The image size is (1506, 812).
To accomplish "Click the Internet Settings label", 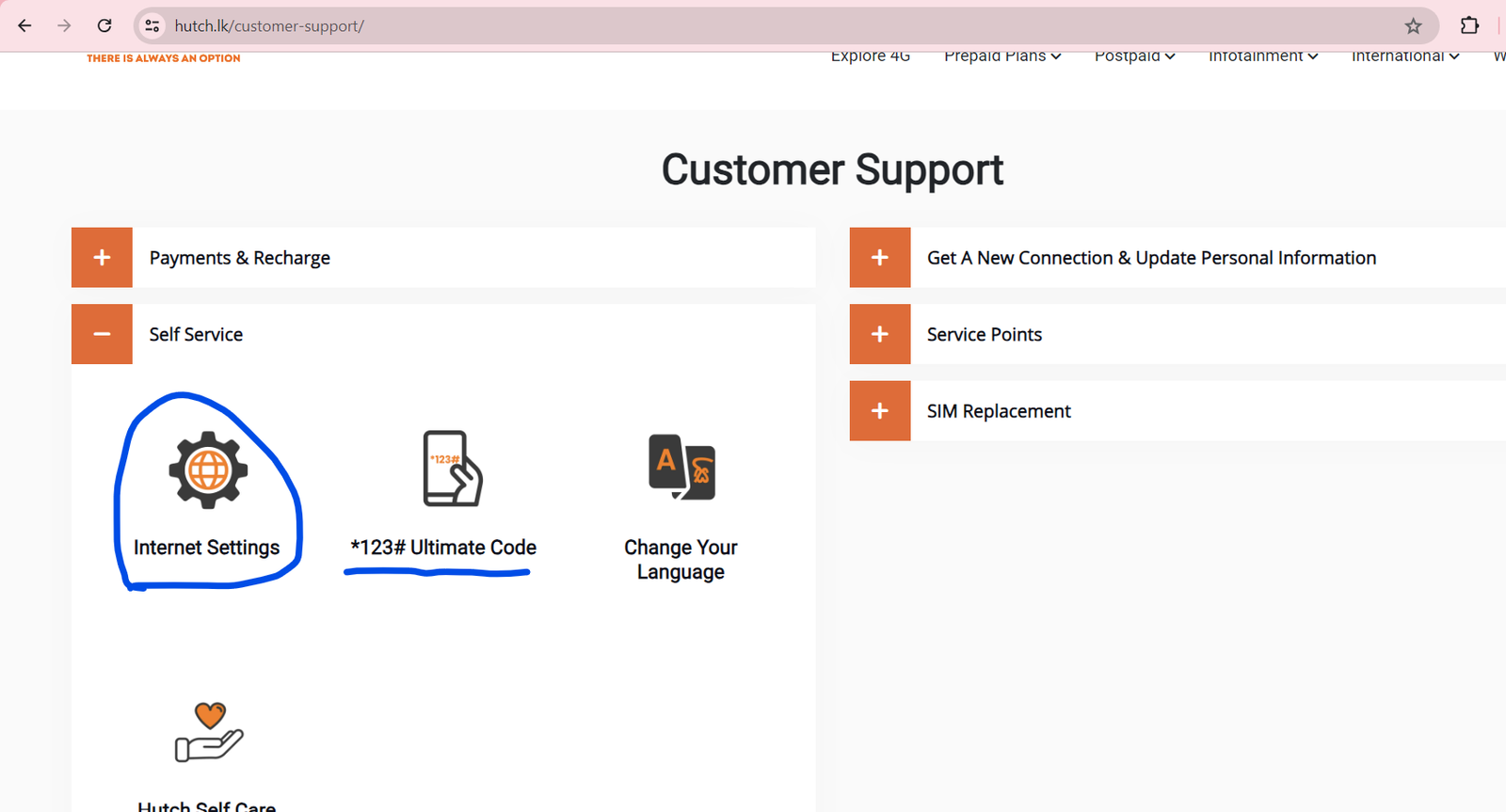I will coord(207,548).
